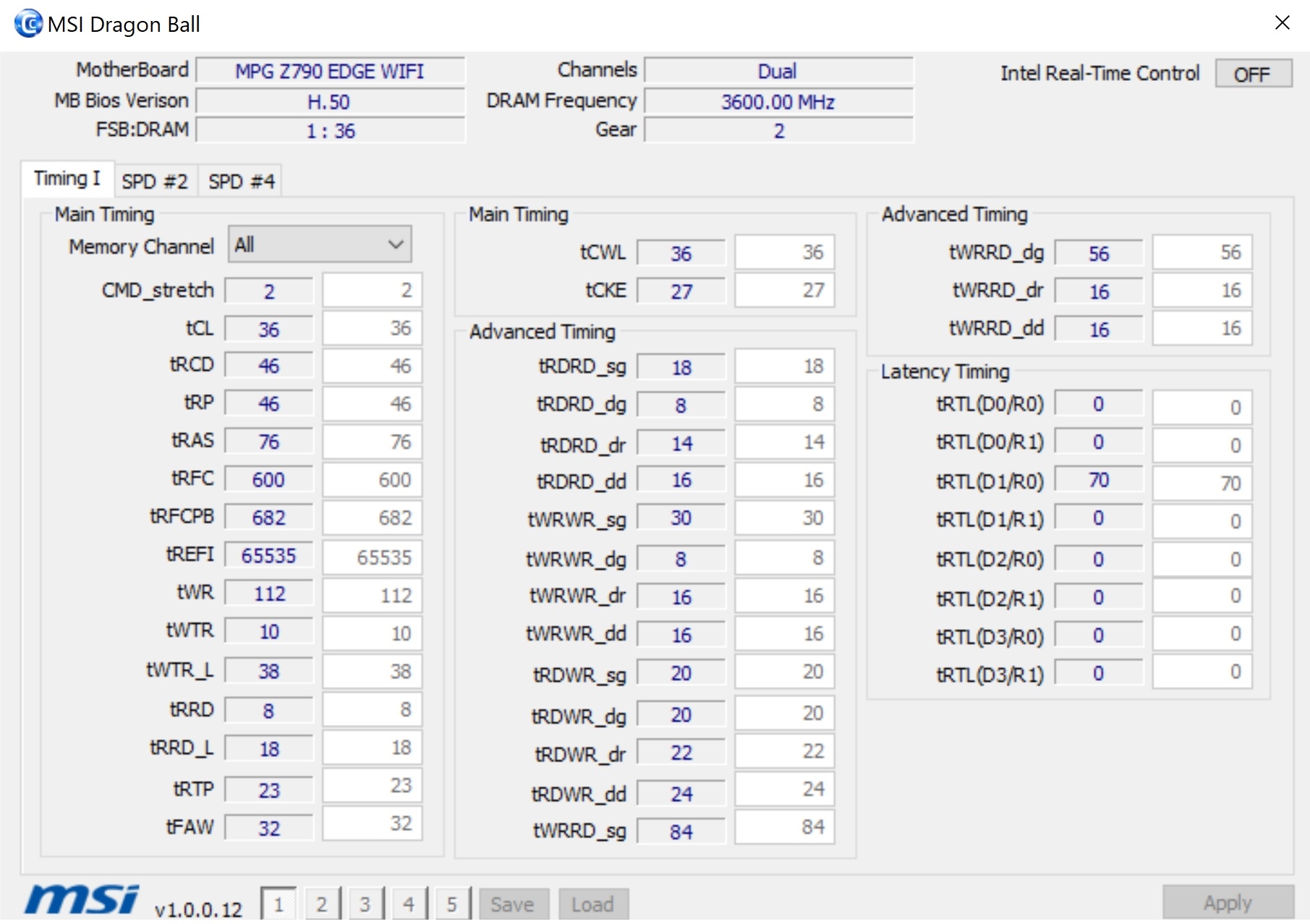Open the Memory Channel dropdown
The image size is (1310, 924).
coord(320,245)
